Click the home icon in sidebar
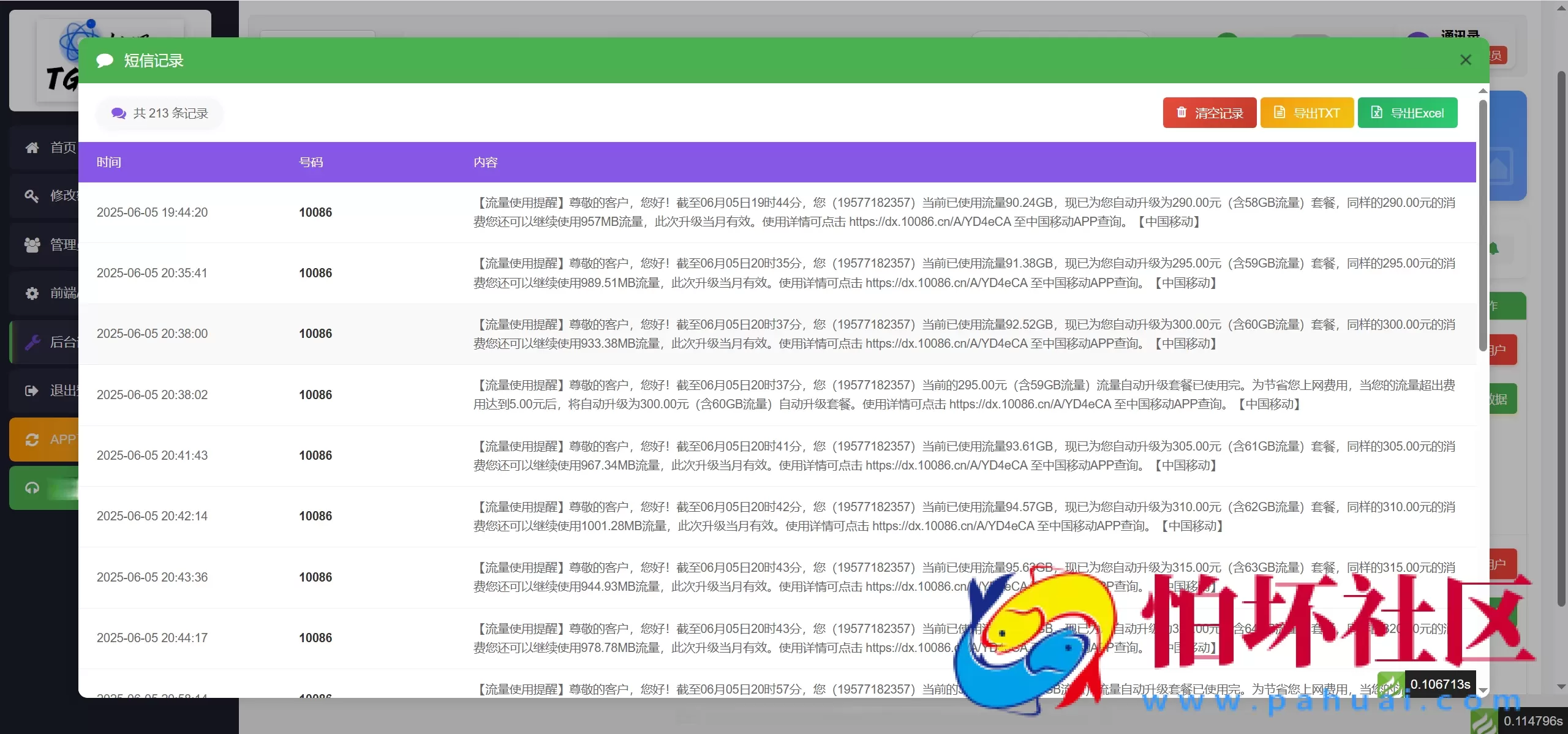This screenshot has height=734, width=1568. 32,148
